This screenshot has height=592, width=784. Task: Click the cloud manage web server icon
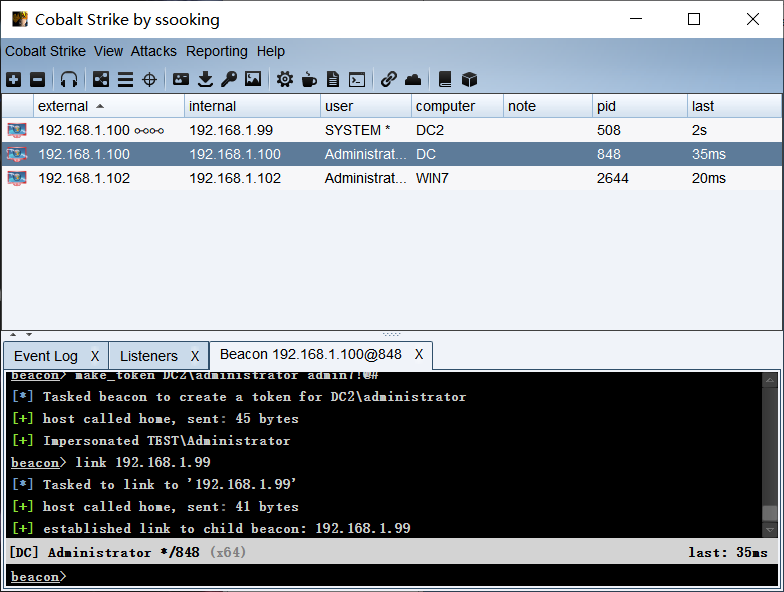(412, 79)
